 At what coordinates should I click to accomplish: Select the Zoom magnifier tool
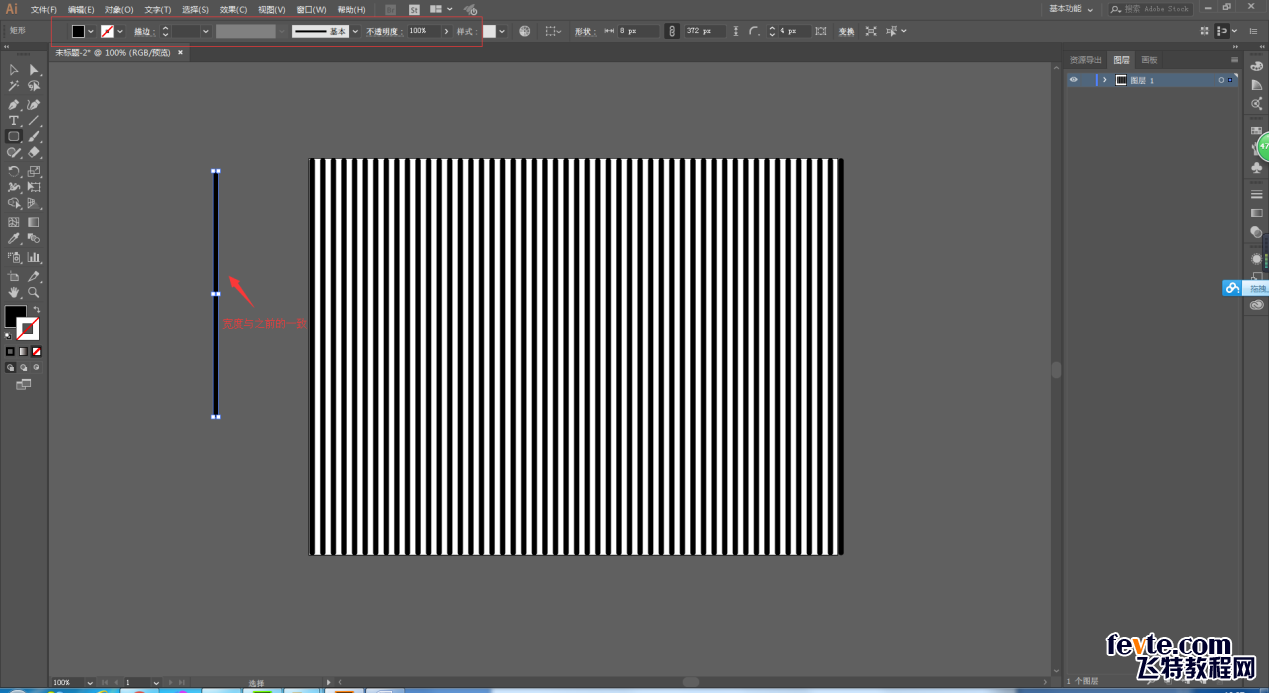point(34,292)
